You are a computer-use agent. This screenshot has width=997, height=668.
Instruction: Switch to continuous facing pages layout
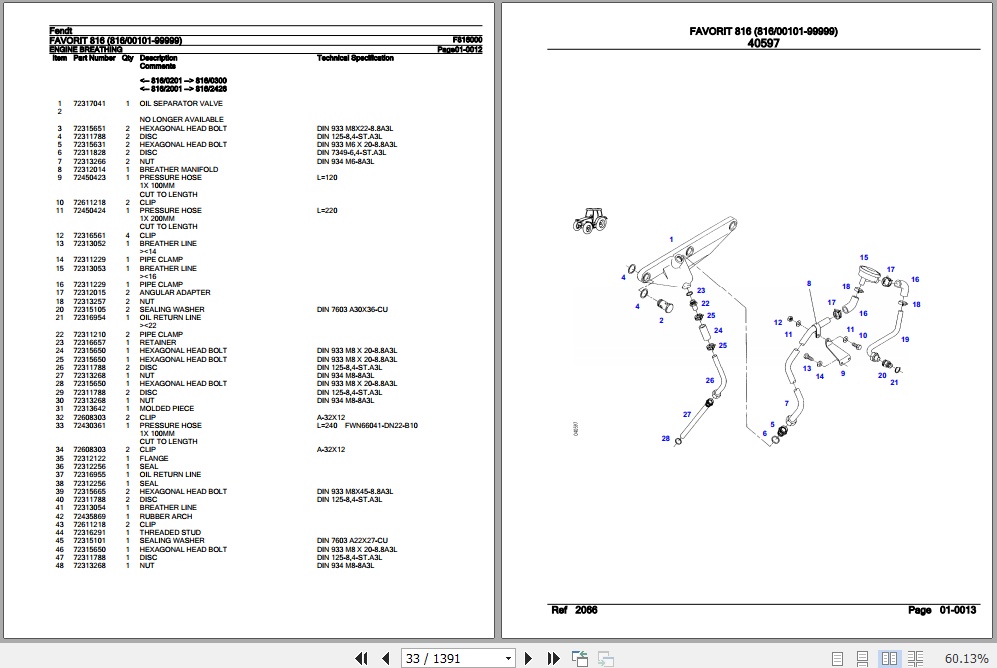click(x=916, y=658)
